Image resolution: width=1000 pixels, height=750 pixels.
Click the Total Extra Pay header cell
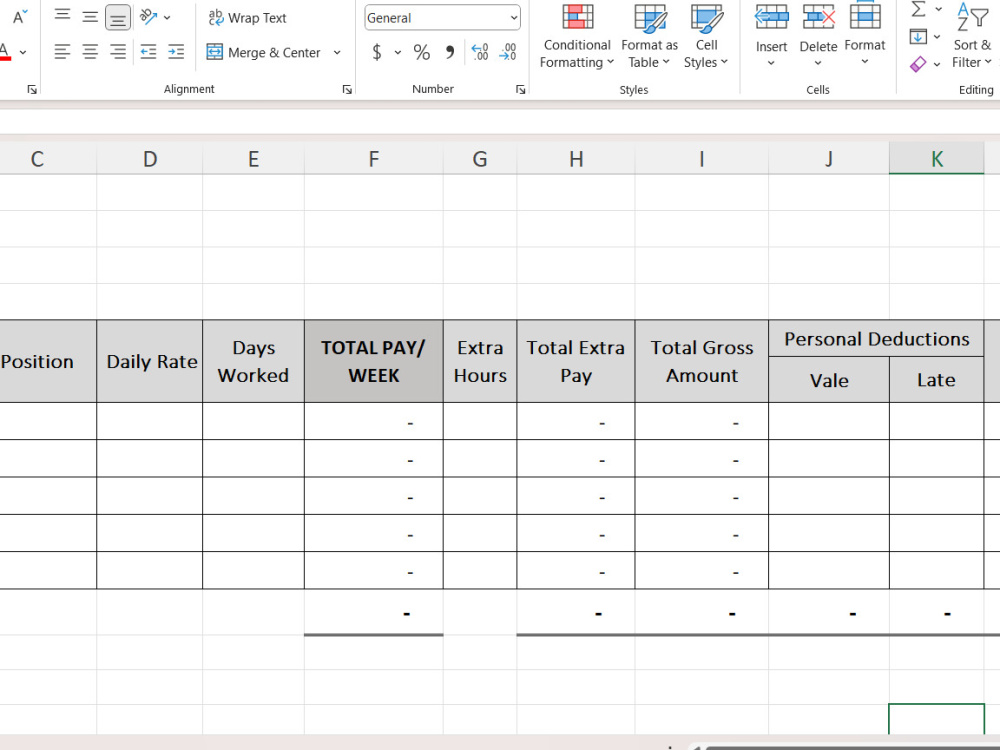point(576,362)
